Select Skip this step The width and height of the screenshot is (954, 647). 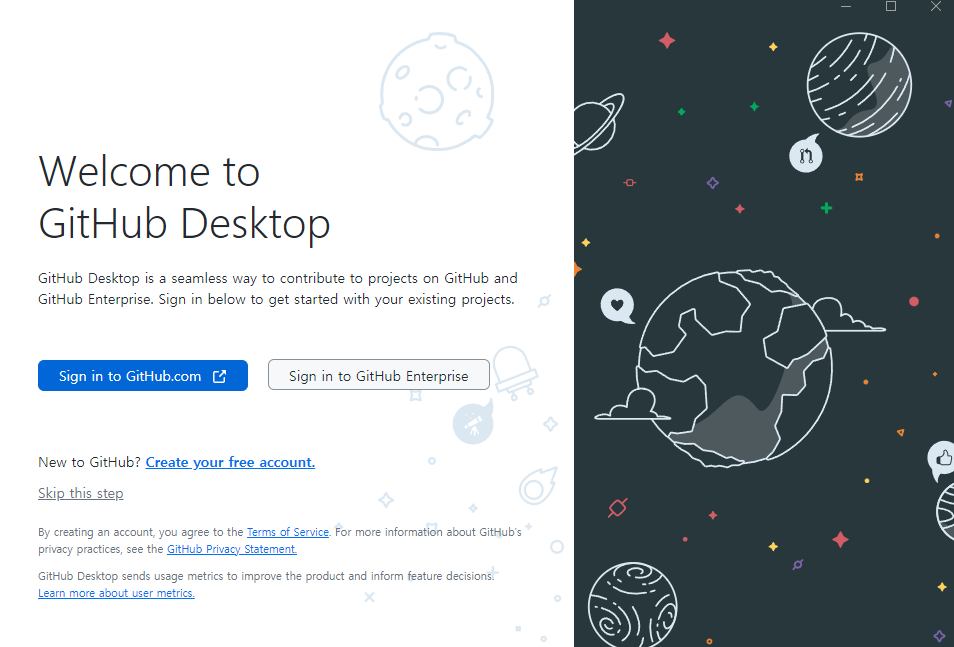point(80,493)
